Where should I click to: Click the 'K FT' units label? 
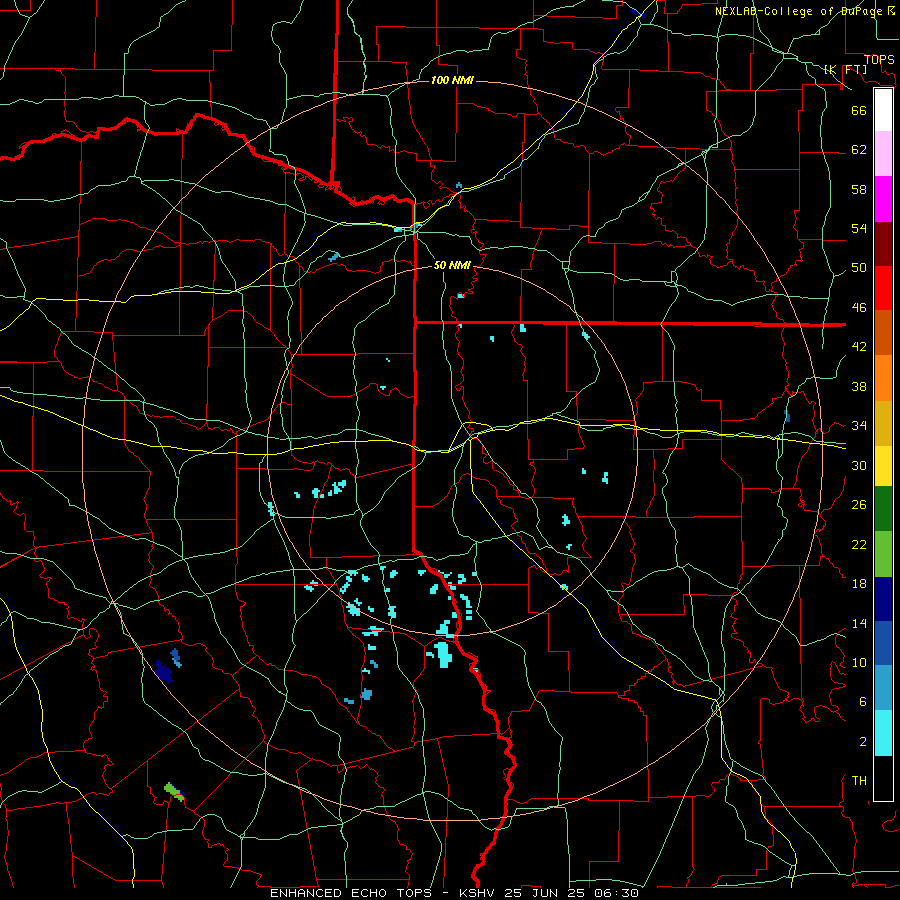pyautogui.click(x=845, y=69)
